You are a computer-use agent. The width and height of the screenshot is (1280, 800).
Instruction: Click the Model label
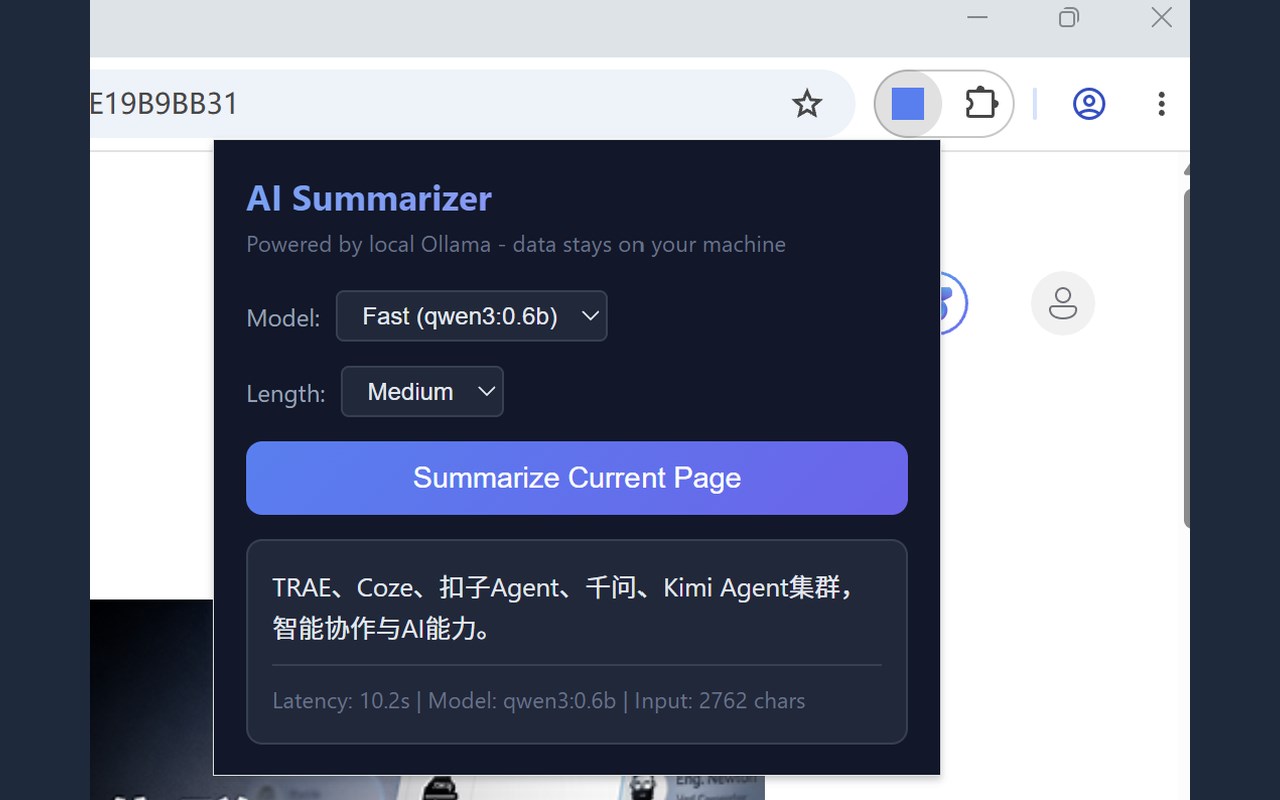pos(283,318)
